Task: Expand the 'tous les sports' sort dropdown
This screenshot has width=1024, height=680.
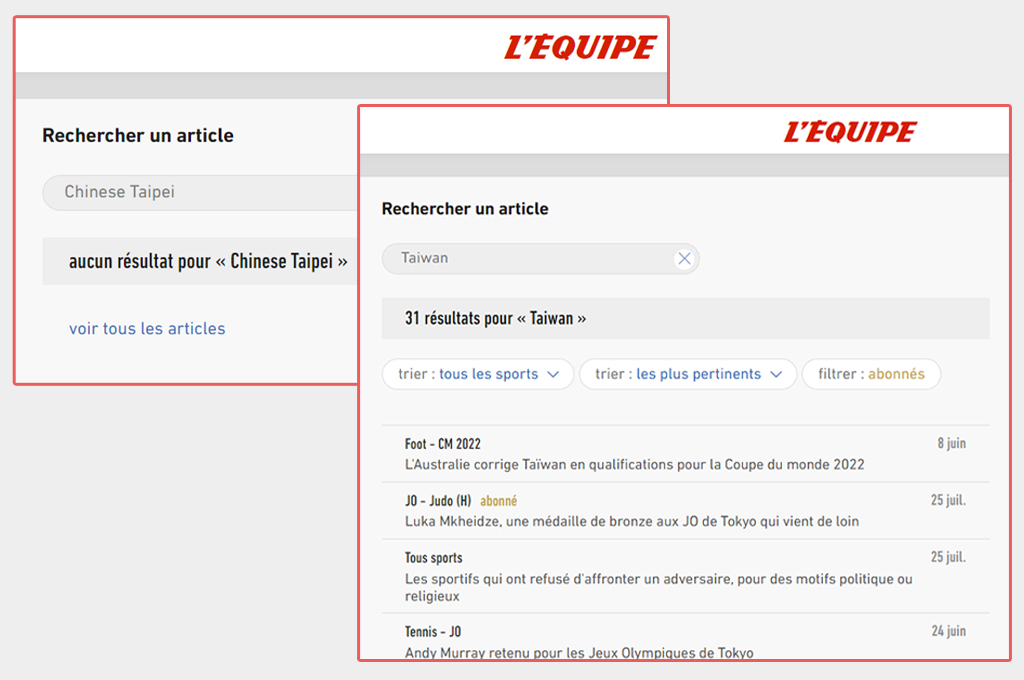Action: [x=478, y=374]
